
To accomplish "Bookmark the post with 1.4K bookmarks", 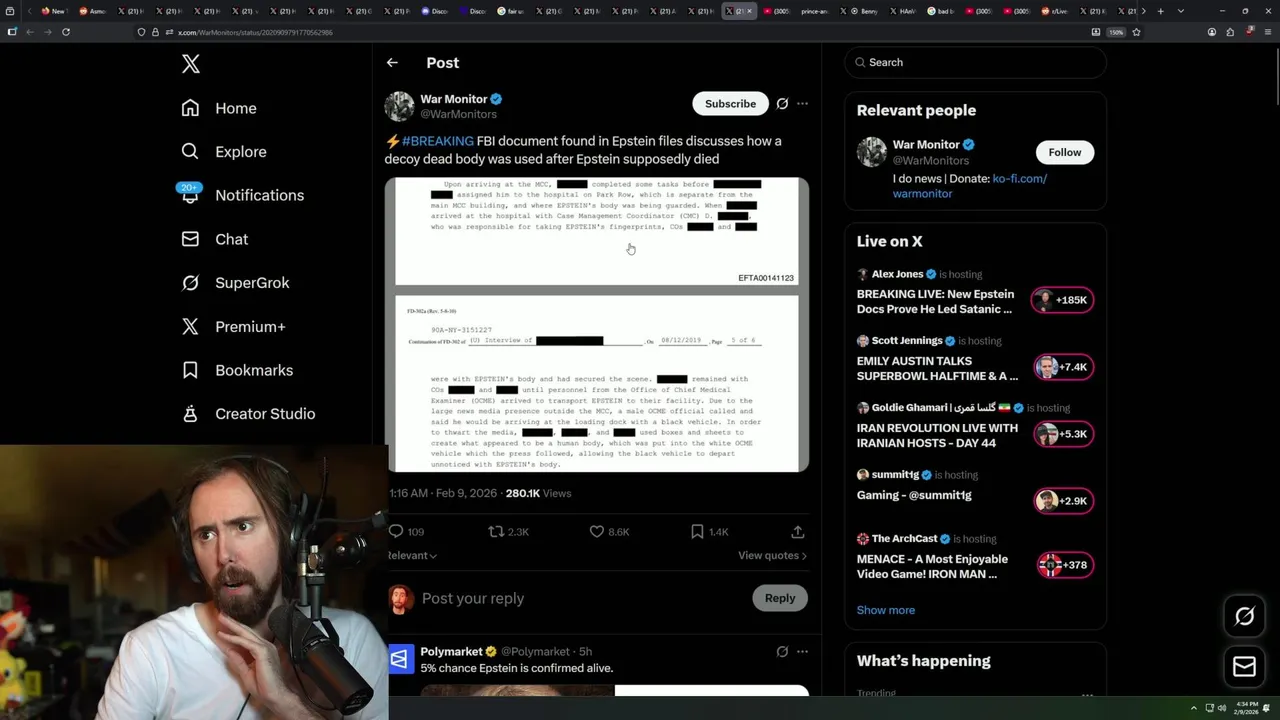I will [709, 532].
